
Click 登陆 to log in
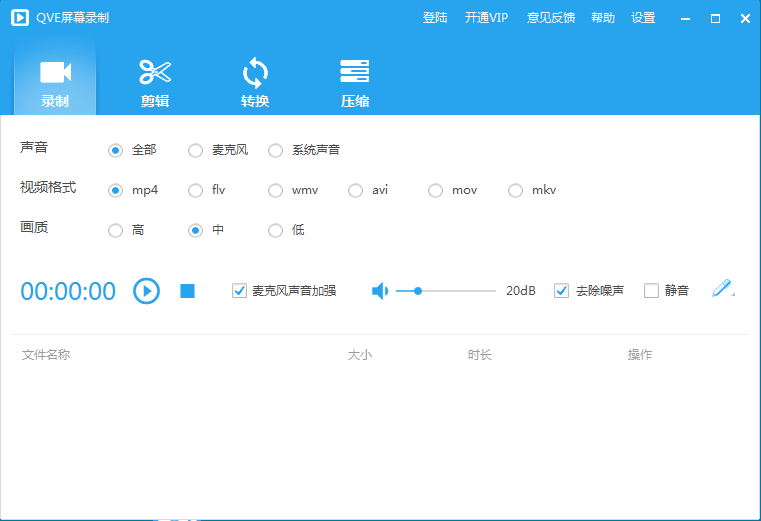click(435, 18)
